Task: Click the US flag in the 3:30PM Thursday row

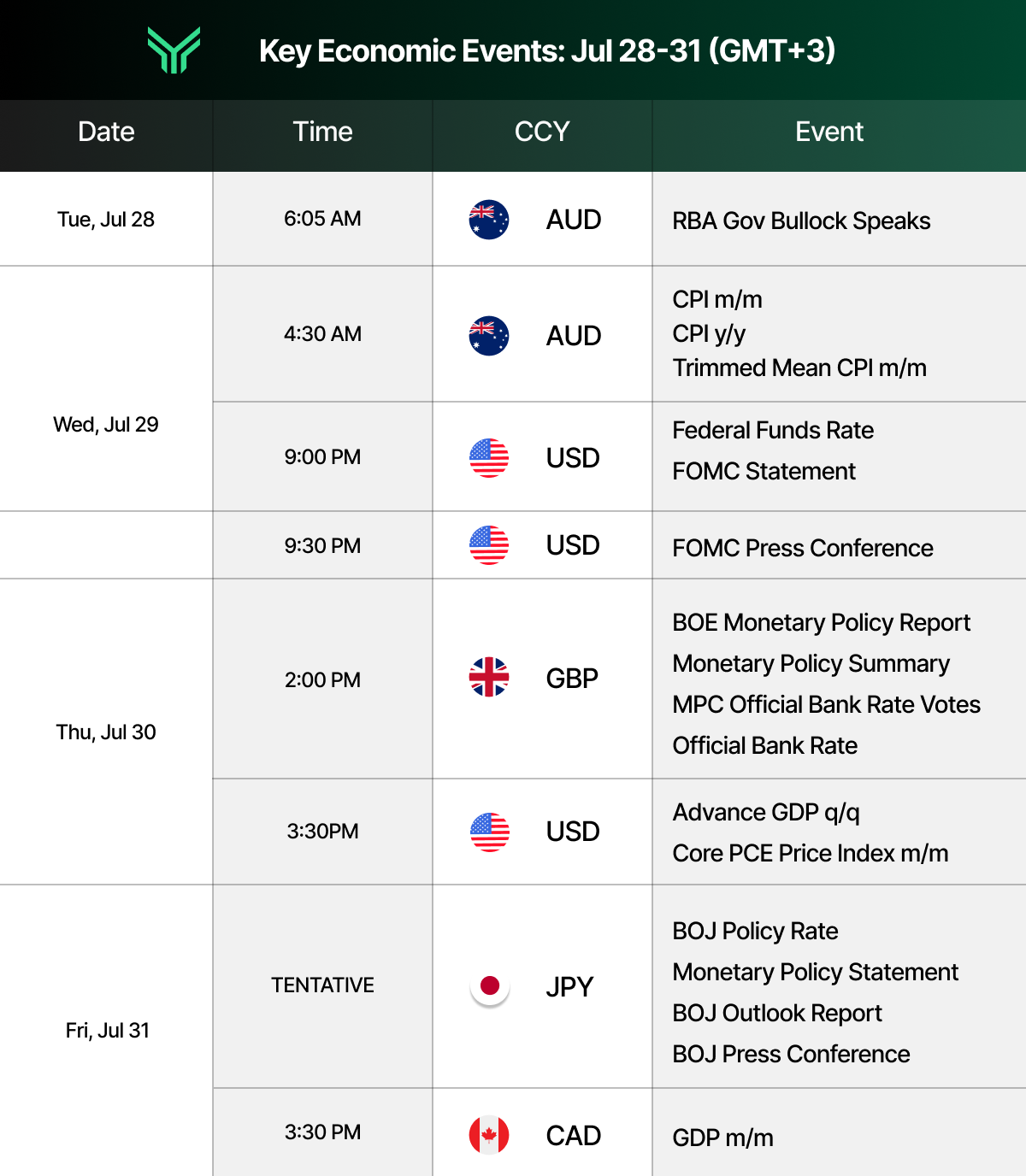Action: pyautogui.click(x=489, y=832)
